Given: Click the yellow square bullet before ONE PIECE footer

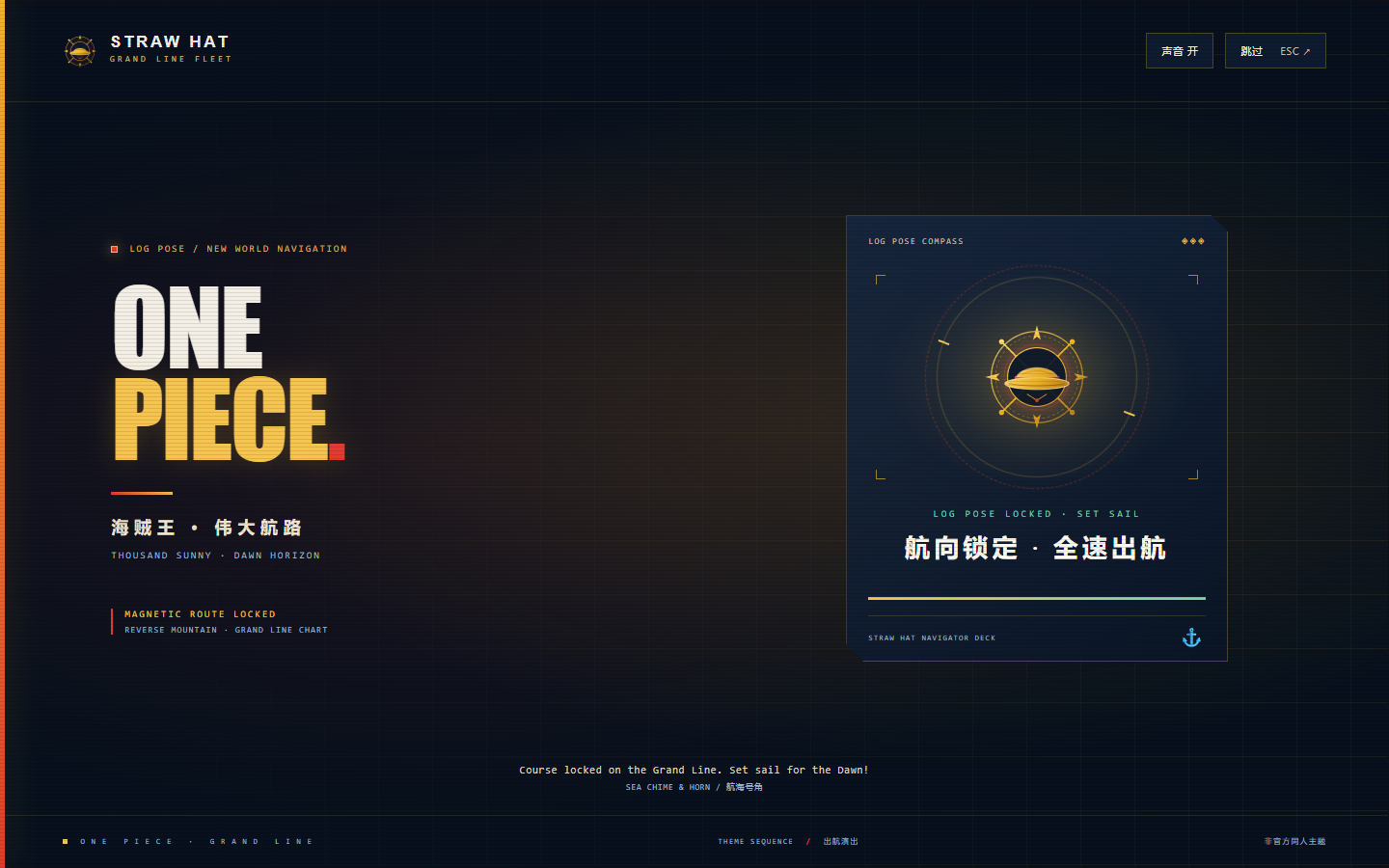Looking at the screenshot, I should 66,841.
